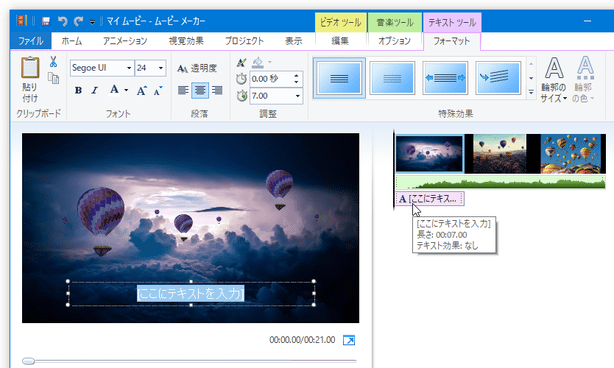Undo the last action in title bar
This screenshot has height=368, width=614.
click(62, 21)
